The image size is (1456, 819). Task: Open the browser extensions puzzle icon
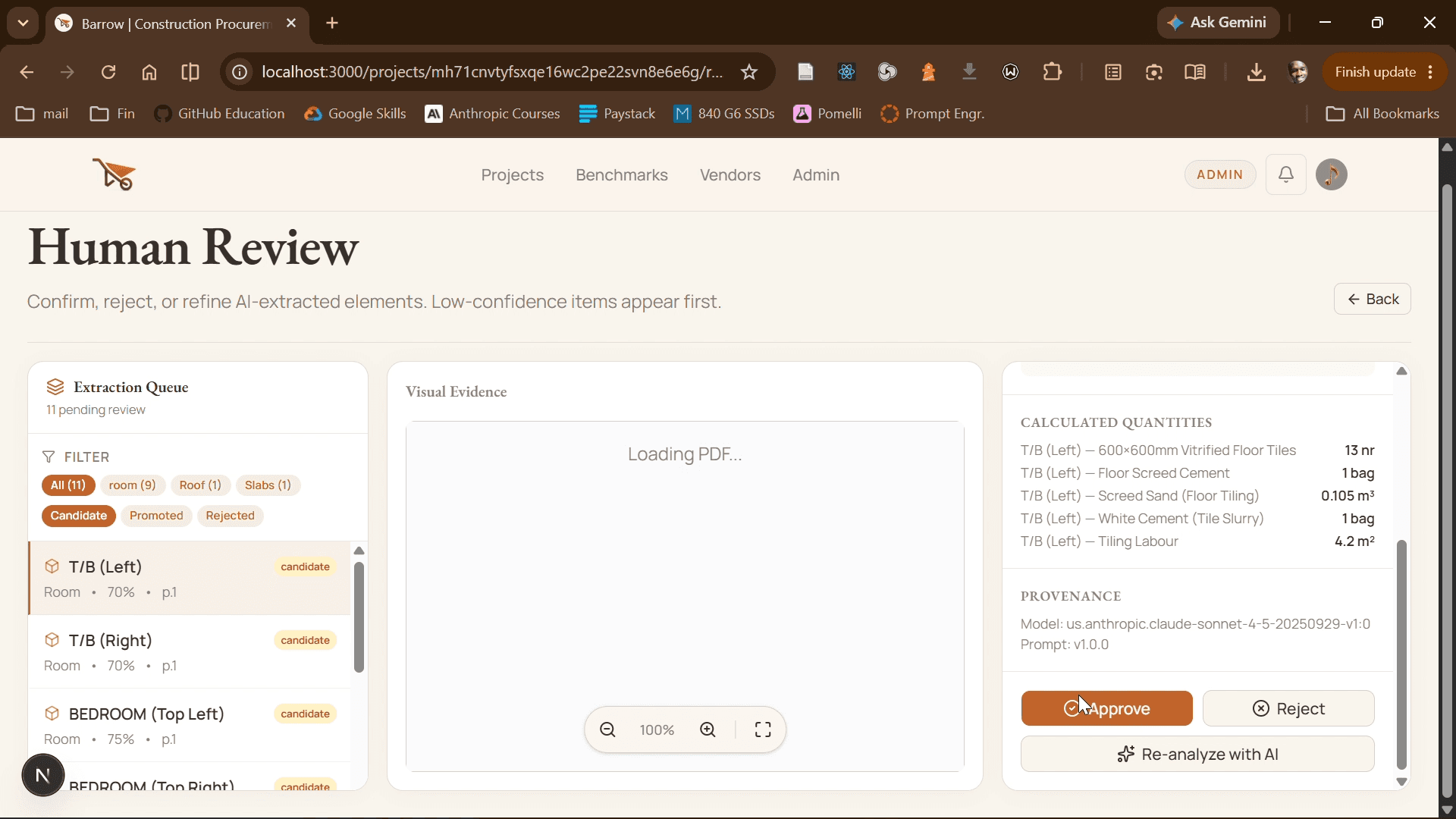click(1053, 72)
